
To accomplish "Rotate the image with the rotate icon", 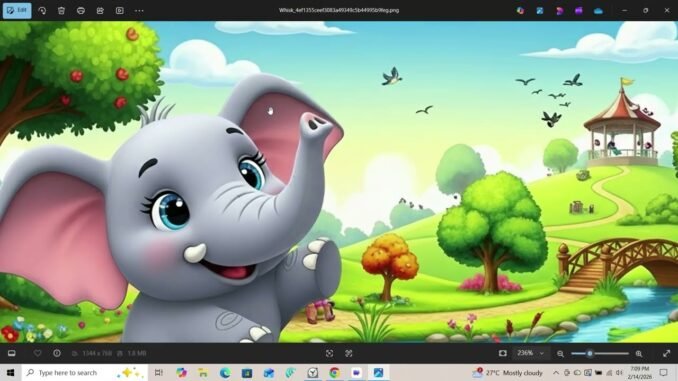I will 42,10.
